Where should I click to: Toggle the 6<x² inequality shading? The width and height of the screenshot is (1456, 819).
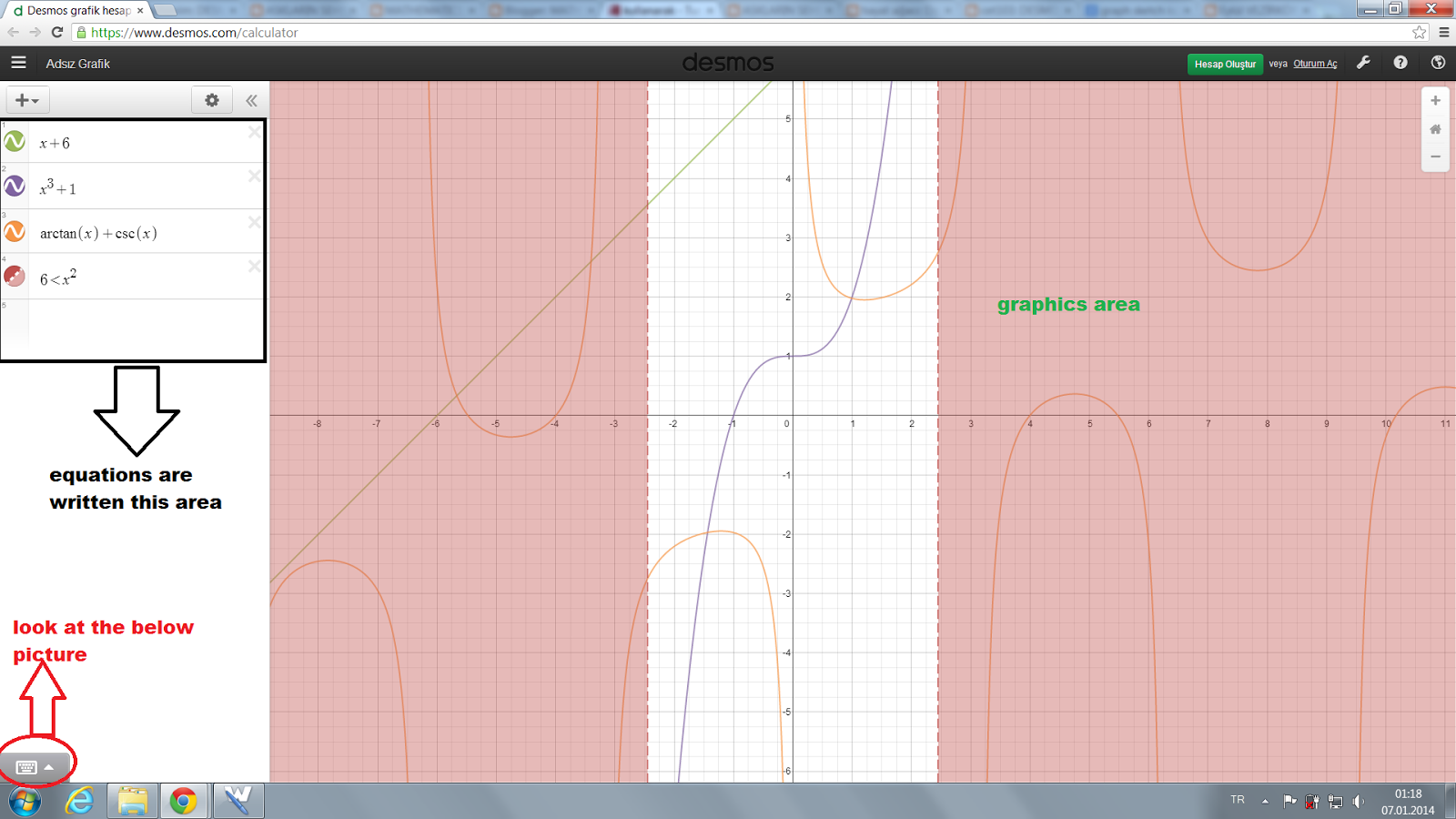coord(14,276)
